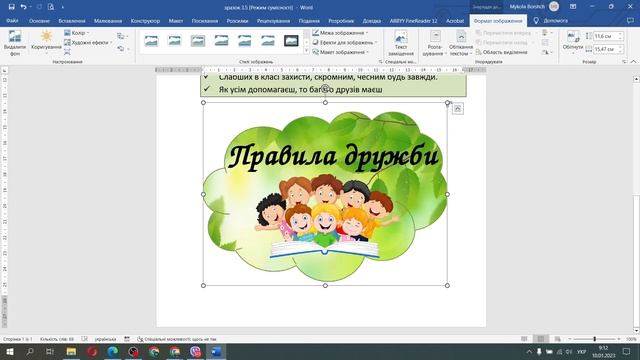Image resolution: width=640 pixels, height=360 pixels.
Task: Open the layout options button beside picture
Action: point(458,109)
